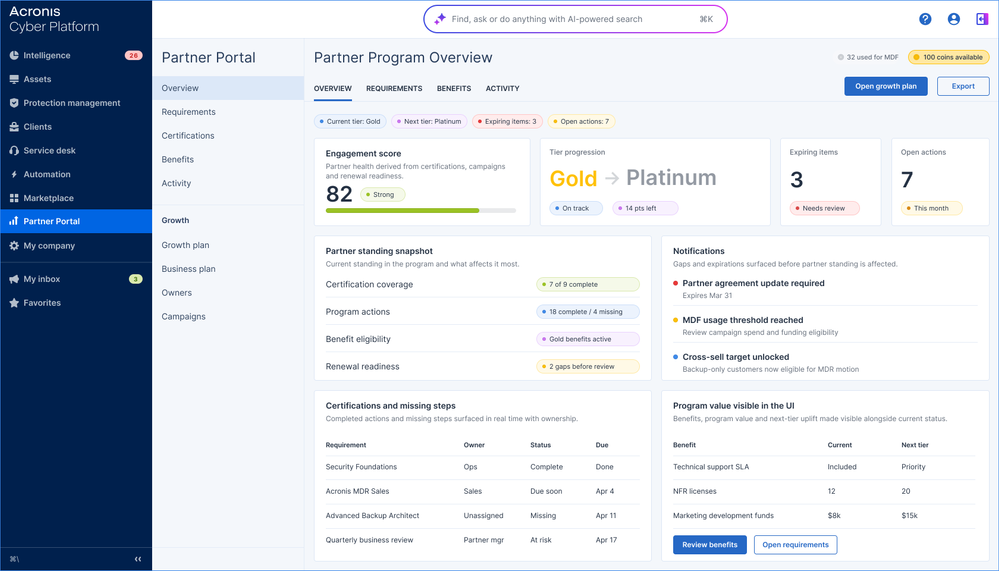
Task: Collapse the sidebar with double chevron
Action: click(x=138, y=559)
